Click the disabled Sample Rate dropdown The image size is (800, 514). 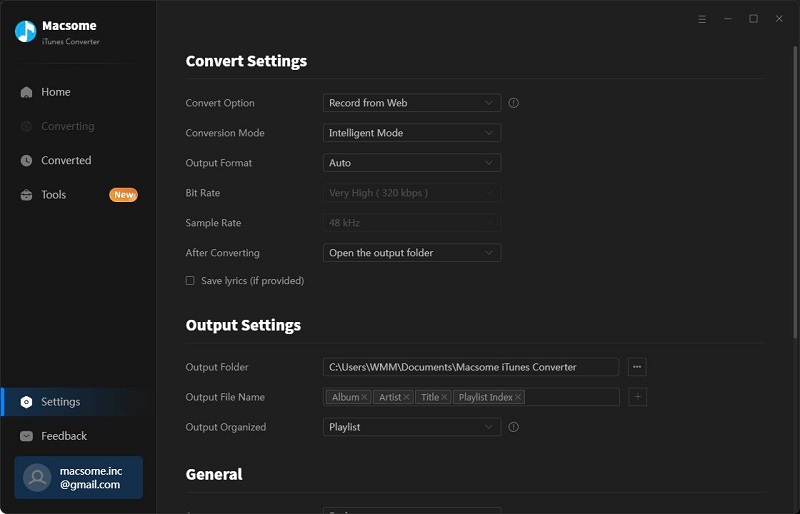tap(412, 223)
